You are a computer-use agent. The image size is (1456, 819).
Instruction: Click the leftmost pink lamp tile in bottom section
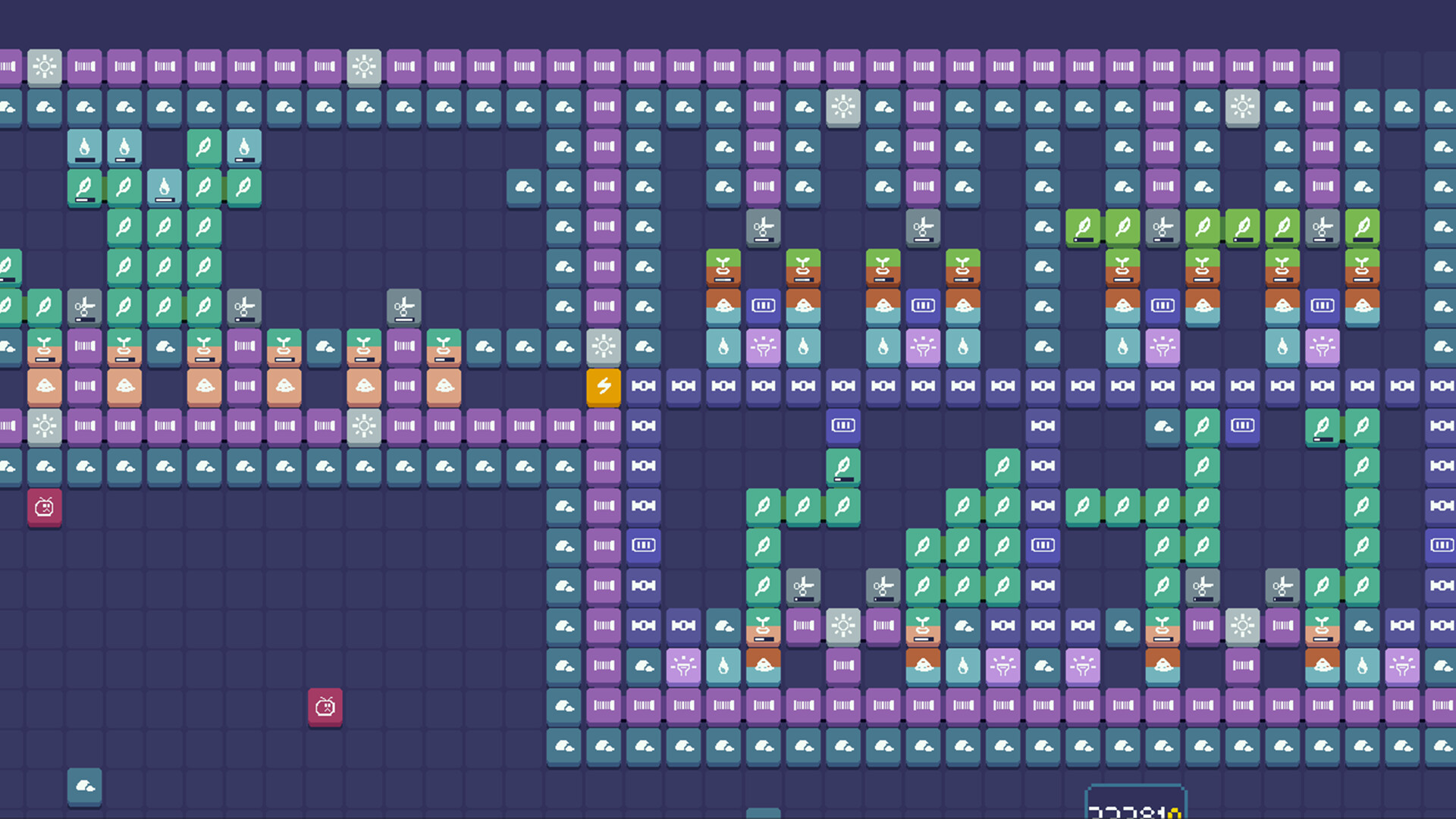click(x=684, y=667)
